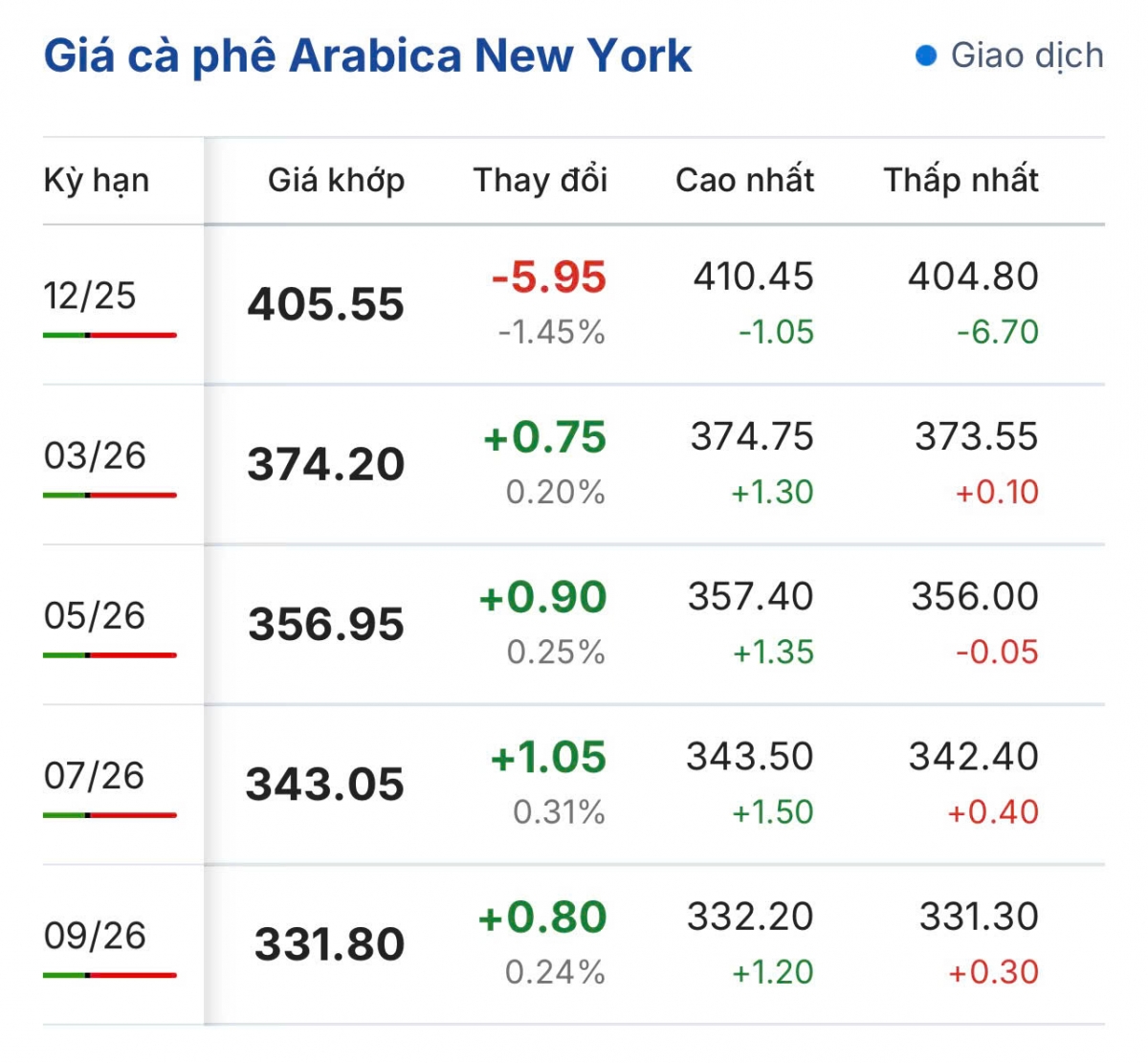Screen dimensions: 1148x1063
Task: Select the 03/26 contract term
Action: pyautogui.click(x=95, y=455)
